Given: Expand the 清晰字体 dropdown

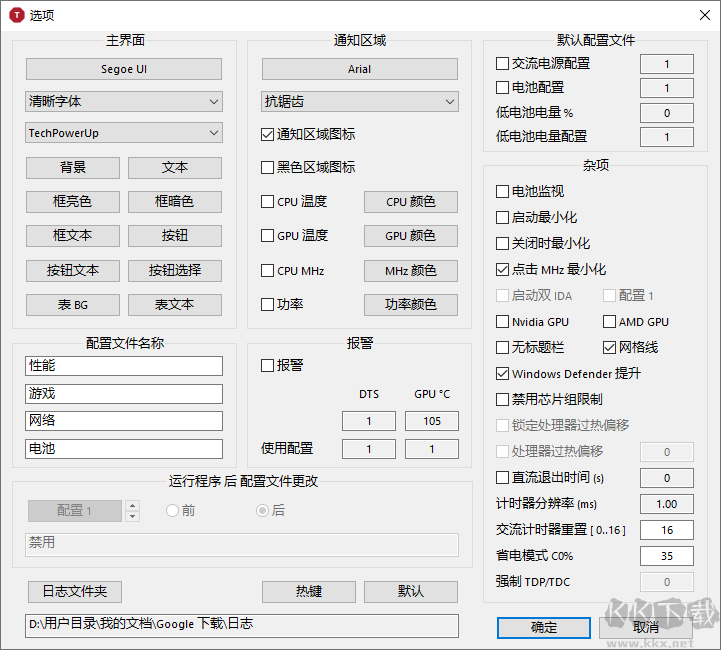Looking at the screenshot, I should (124, 102).
